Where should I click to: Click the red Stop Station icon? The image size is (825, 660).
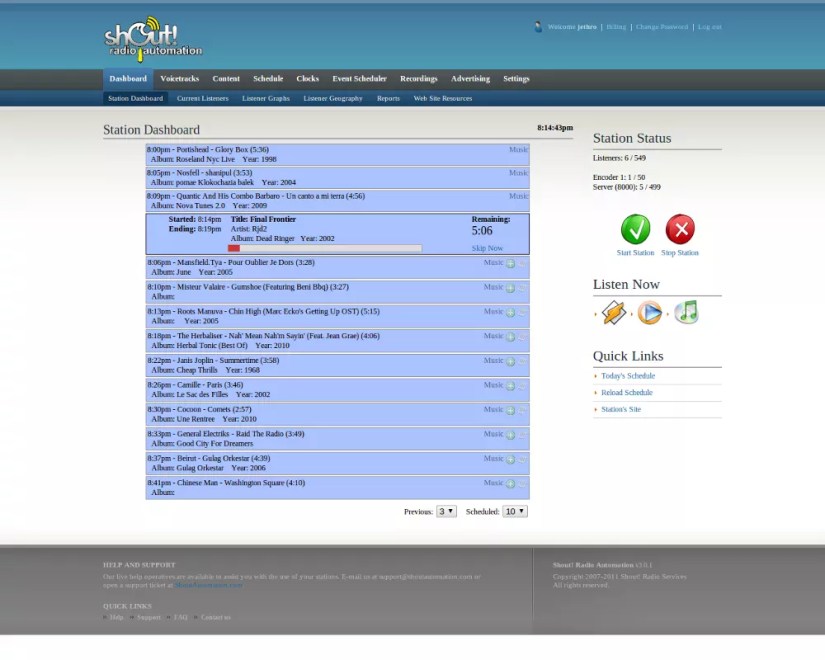pos(680,231)
